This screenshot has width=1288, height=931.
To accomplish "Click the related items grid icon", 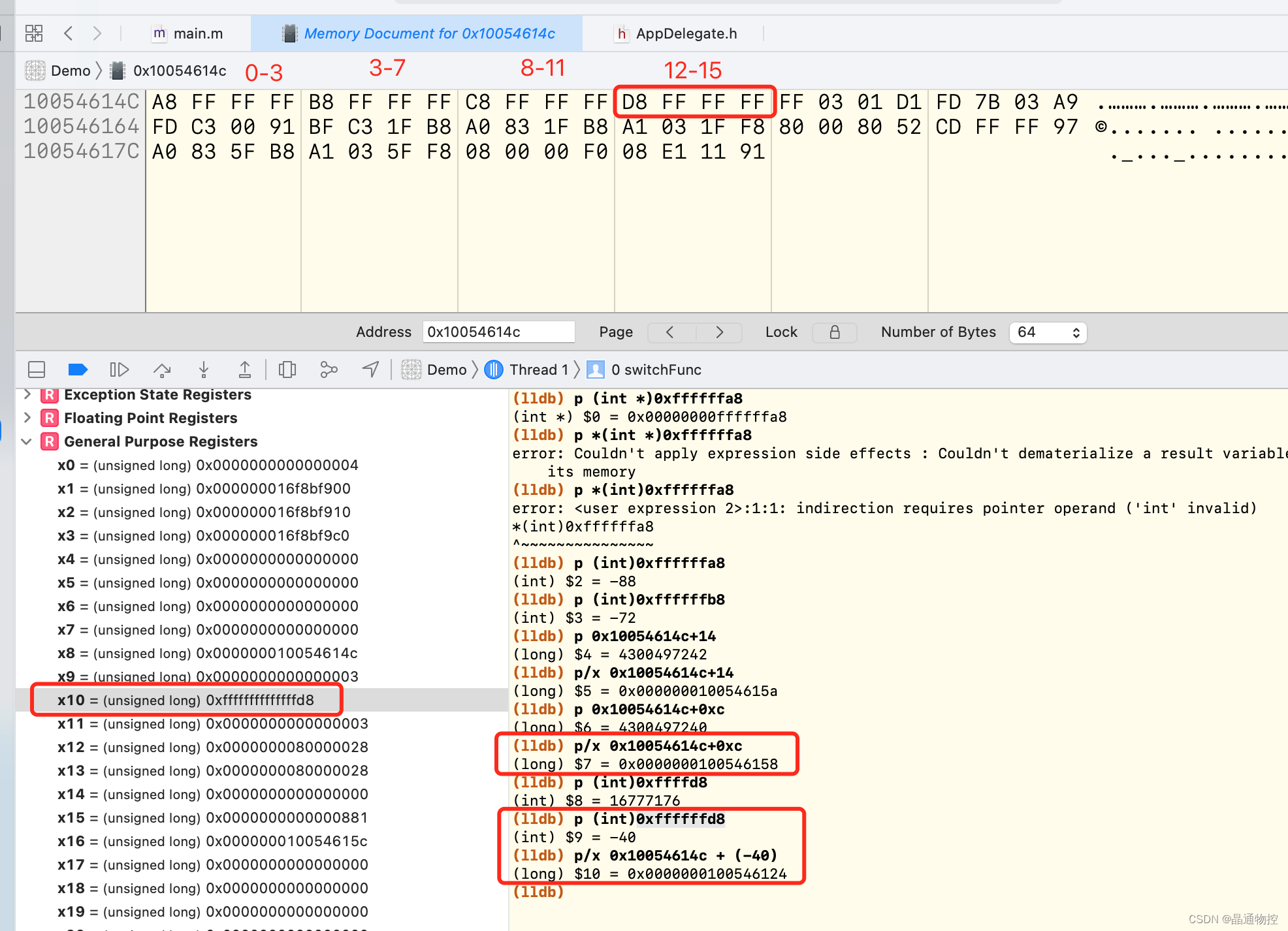I will pyautogui.click(x=34, y=33).
